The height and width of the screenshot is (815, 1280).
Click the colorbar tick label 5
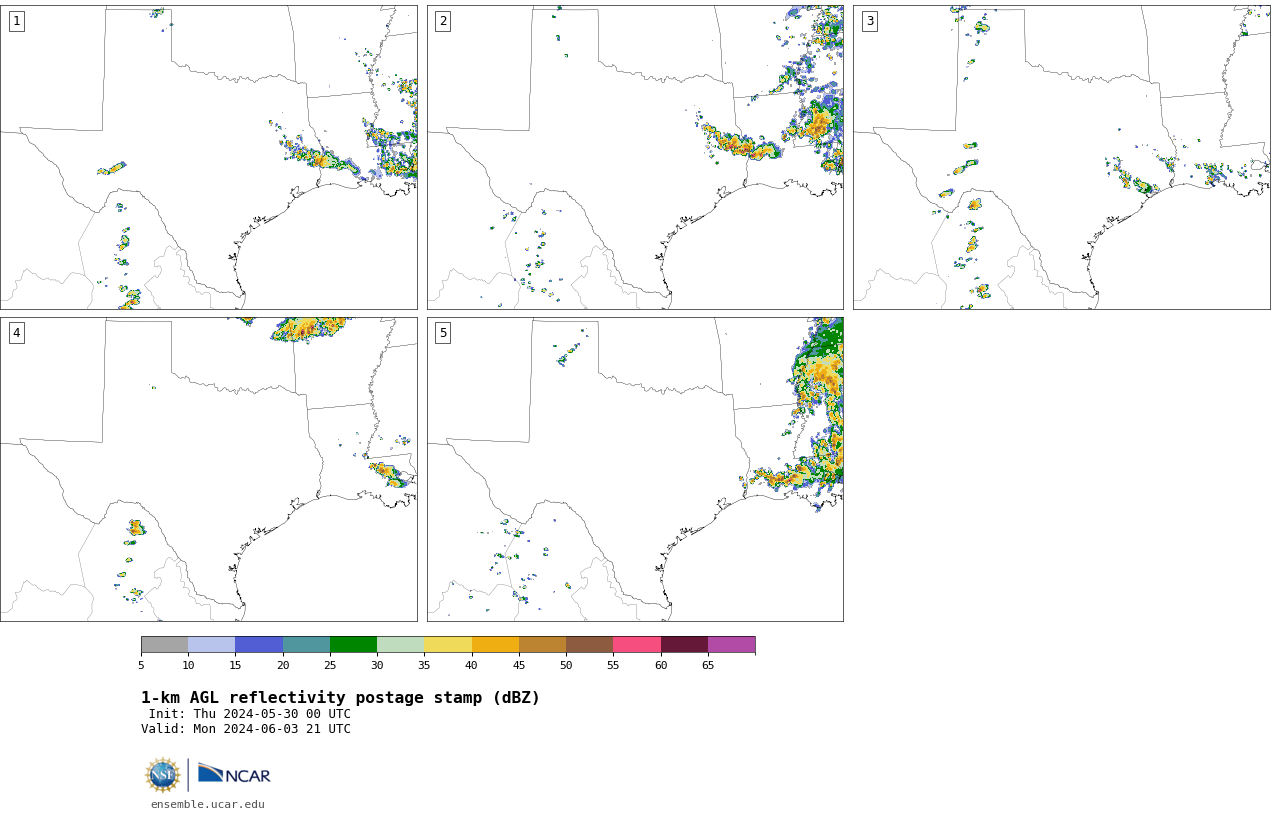coord(141,665)
